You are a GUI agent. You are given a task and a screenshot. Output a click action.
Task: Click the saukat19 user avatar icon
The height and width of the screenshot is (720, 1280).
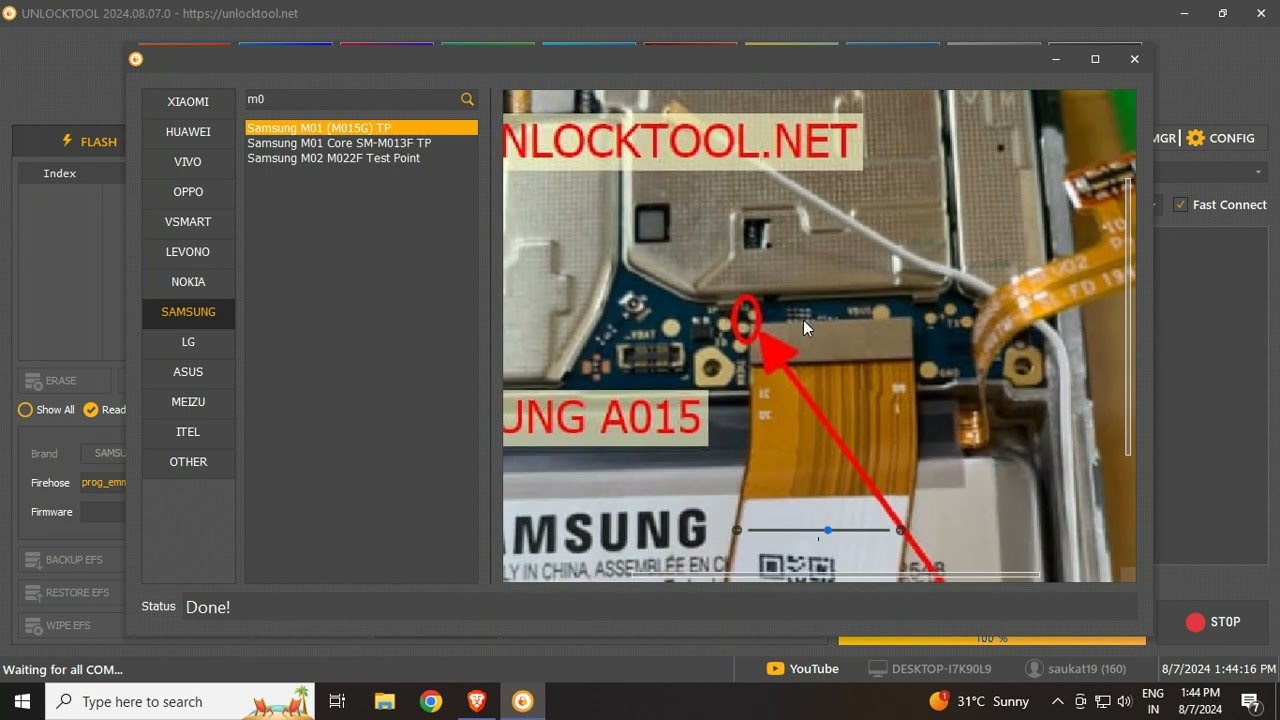coord(1034,669)
